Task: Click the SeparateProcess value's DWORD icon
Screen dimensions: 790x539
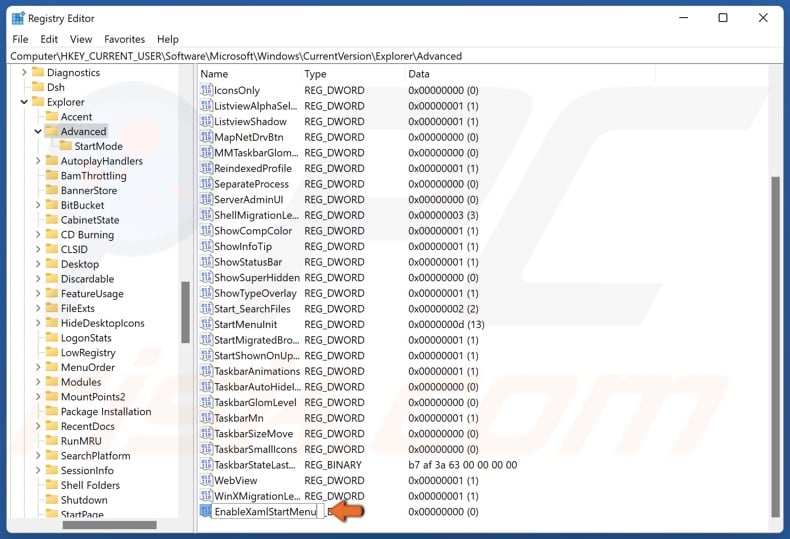Action: pos(206,184)
